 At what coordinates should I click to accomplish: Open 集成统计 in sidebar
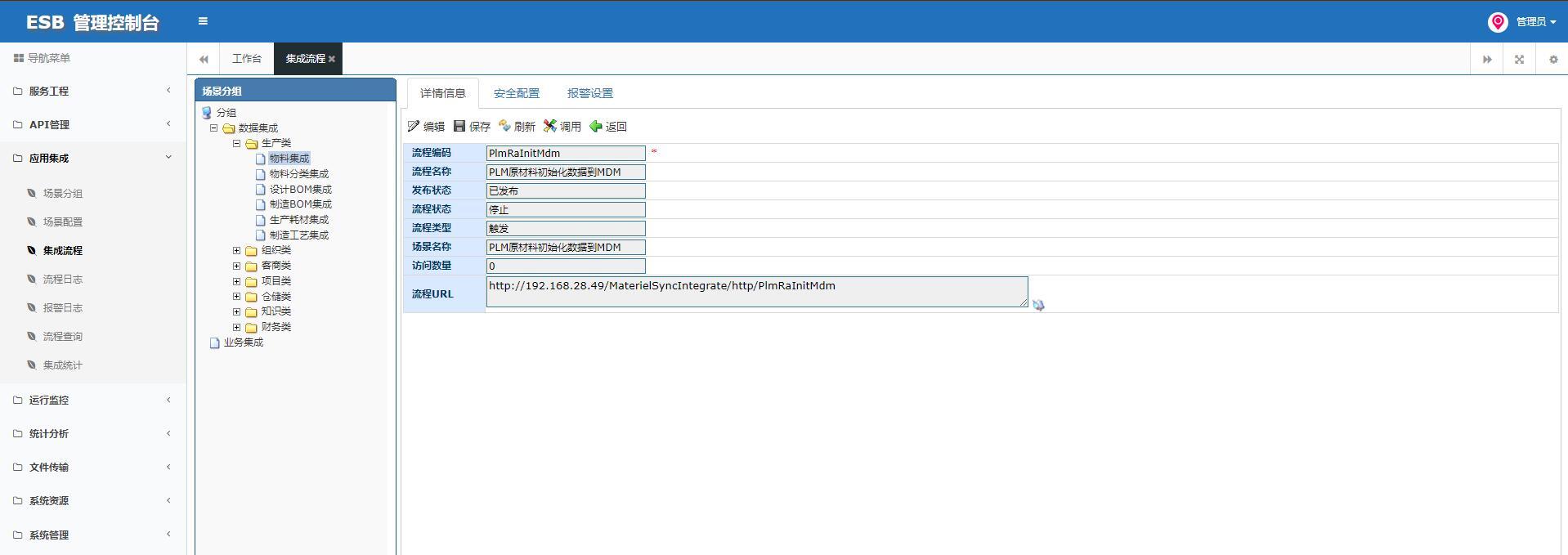[63, 365]
